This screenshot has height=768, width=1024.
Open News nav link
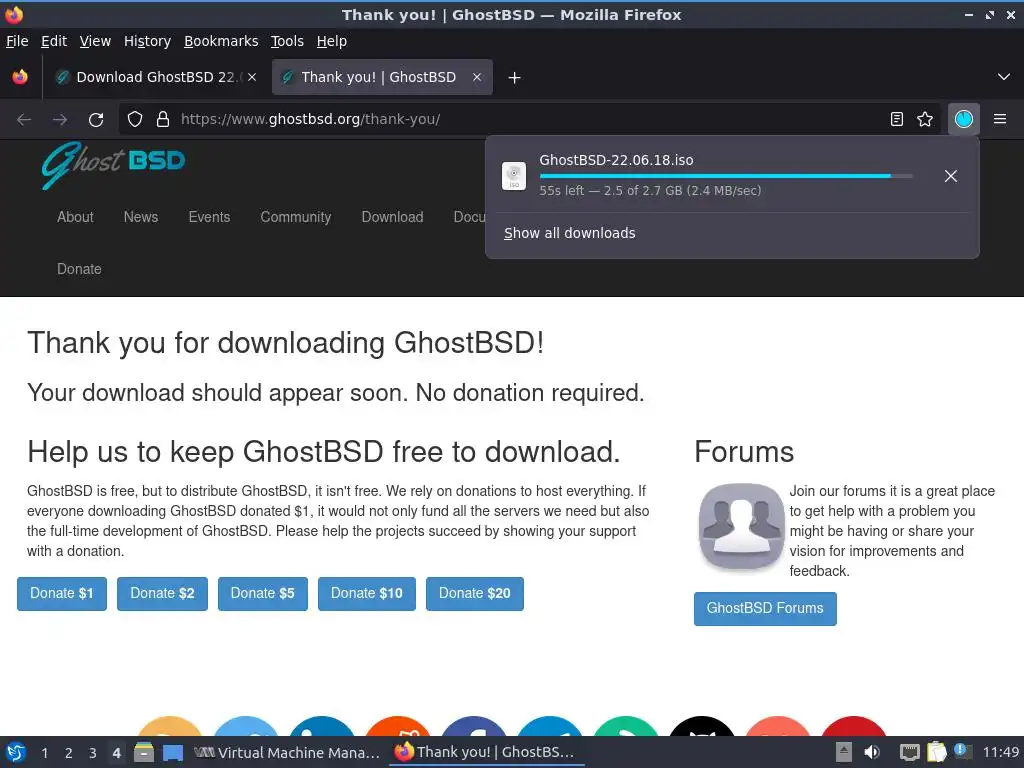(141, 217)
